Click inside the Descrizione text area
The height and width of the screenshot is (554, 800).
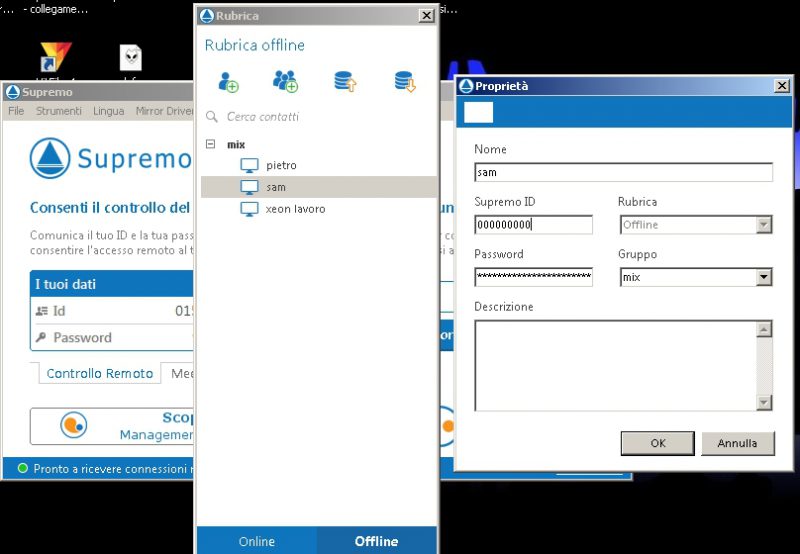point(615,366)
